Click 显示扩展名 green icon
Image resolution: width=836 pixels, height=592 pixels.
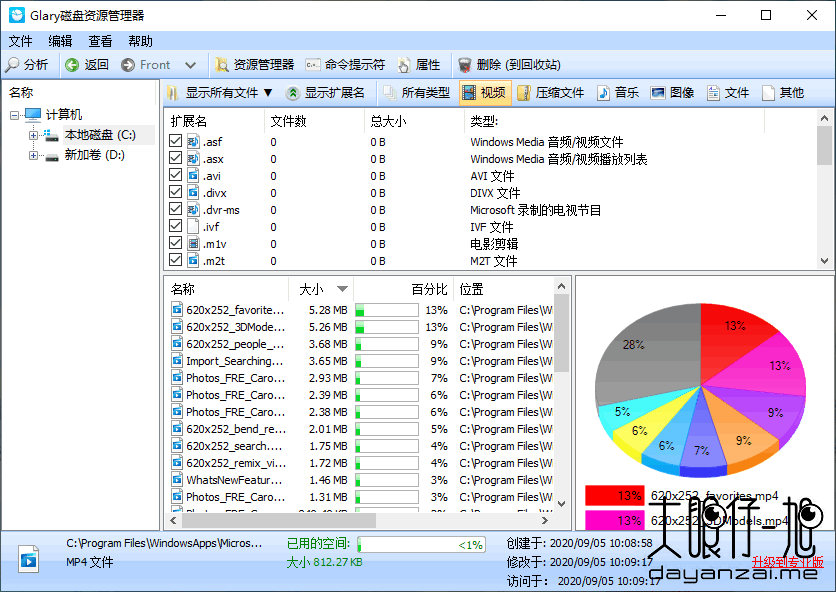[x=292, y=93]
